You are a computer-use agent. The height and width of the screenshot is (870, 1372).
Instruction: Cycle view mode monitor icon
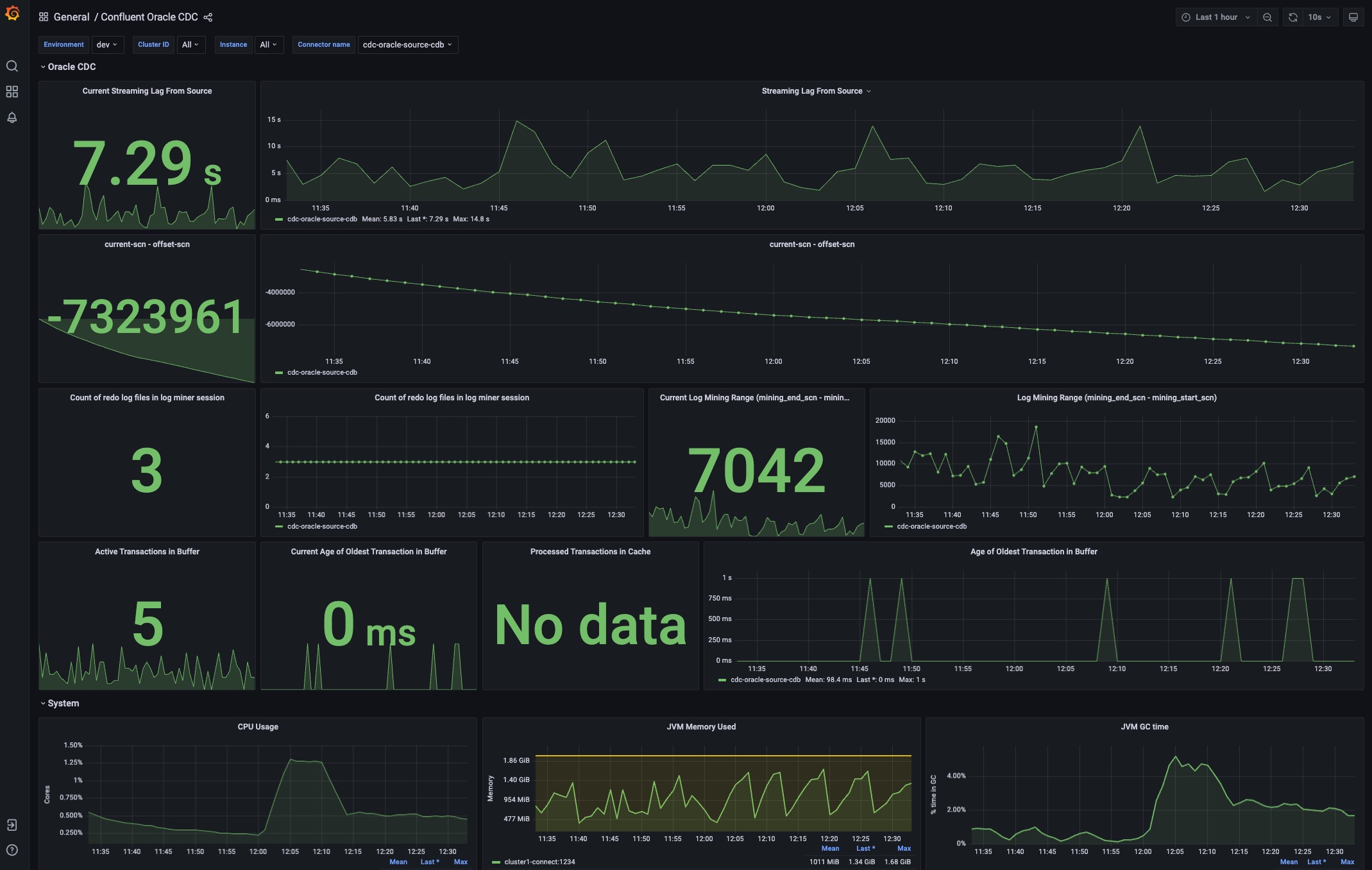coord(1353,17)
